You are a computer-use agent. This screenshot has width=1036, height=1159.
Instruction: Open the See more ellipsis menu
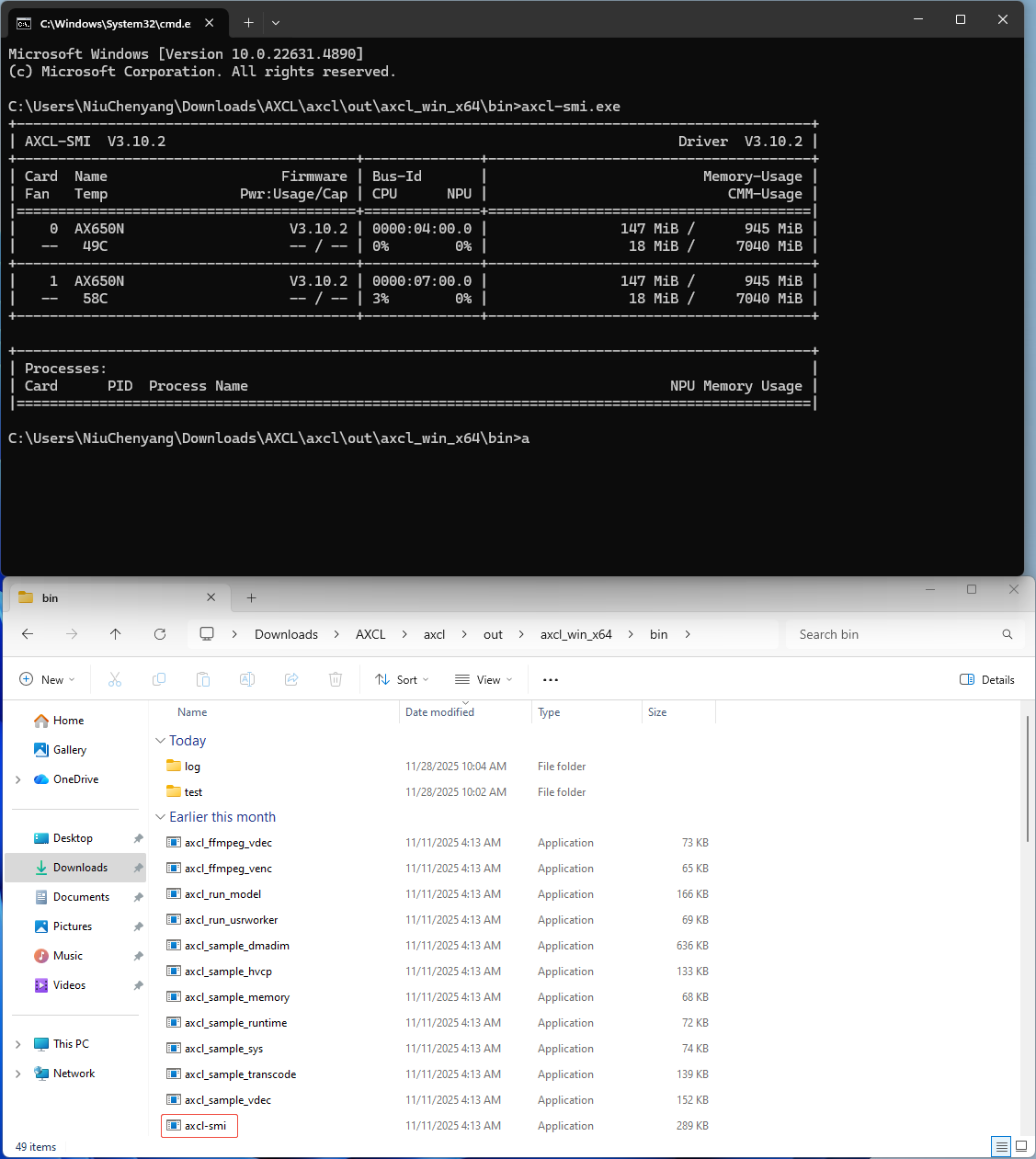pyautogui.click(x=551, y=680)
